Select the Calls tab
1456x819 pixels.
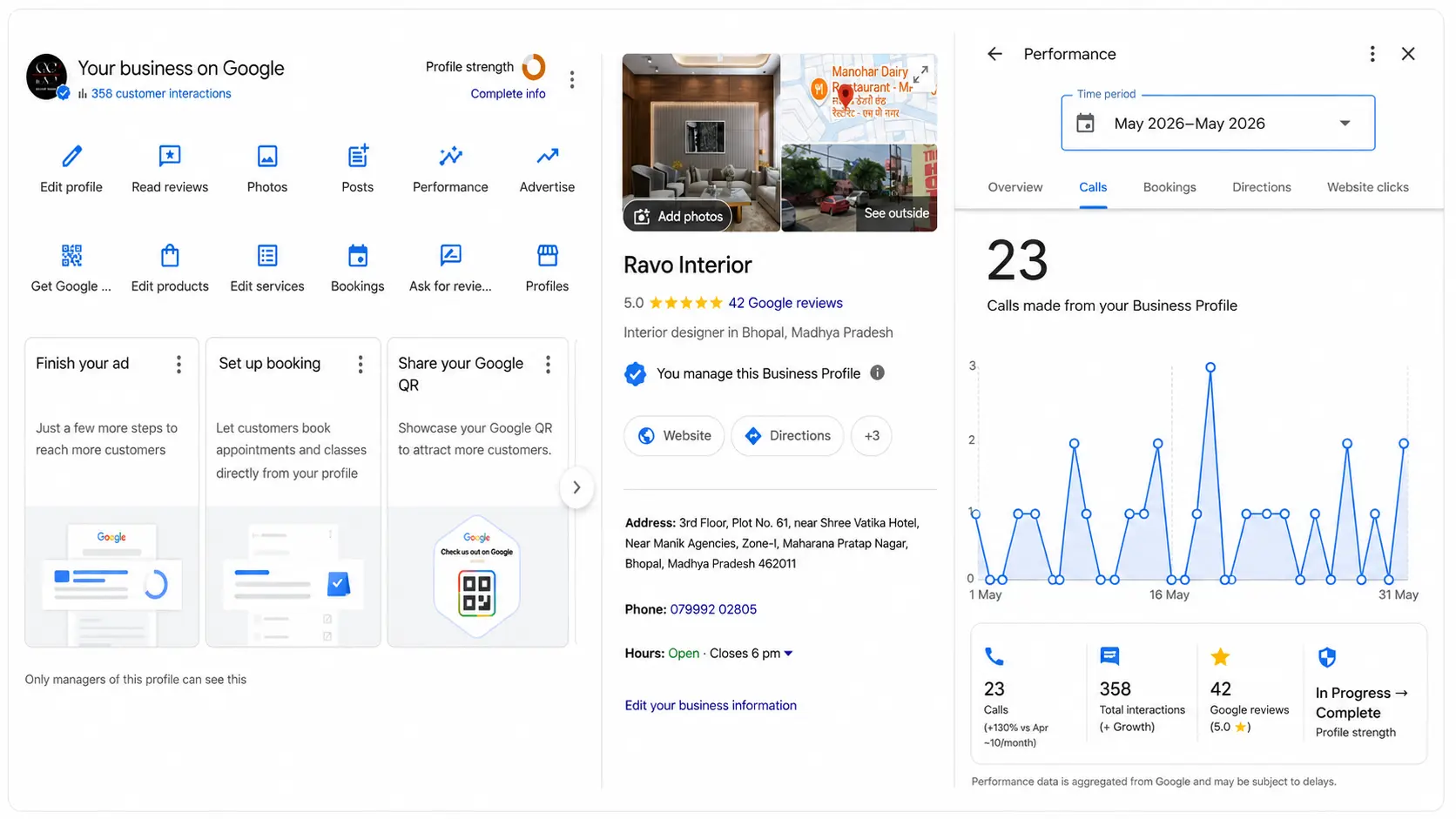pos(1093,187)
